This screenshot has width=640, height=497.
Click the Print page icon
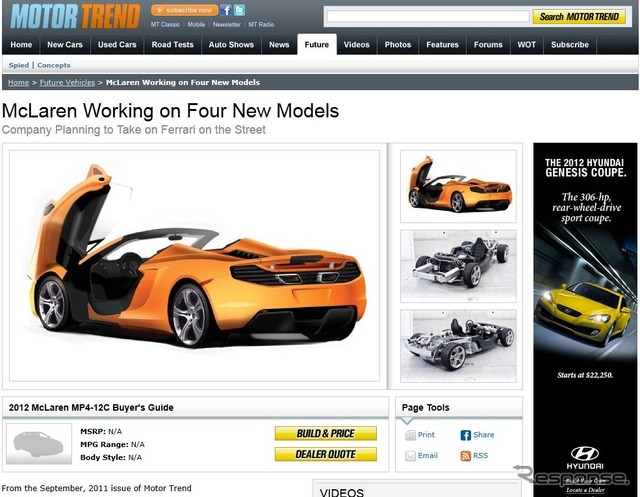[x=410, y=435]
